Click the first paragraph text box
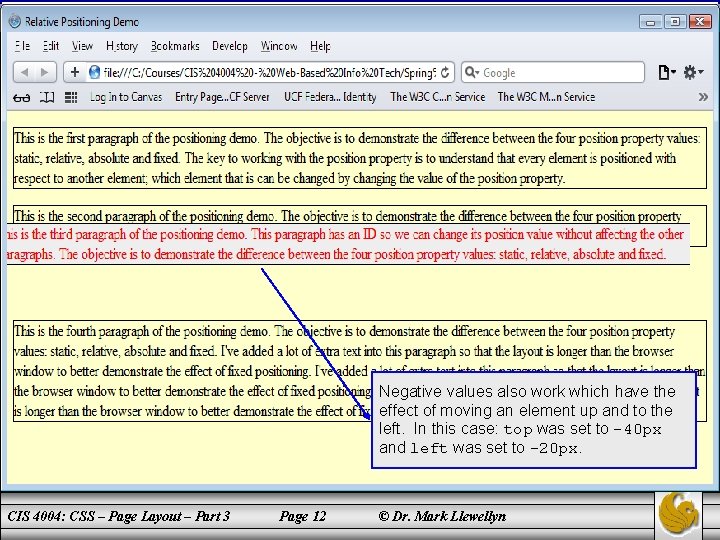 tap(360, 158)
